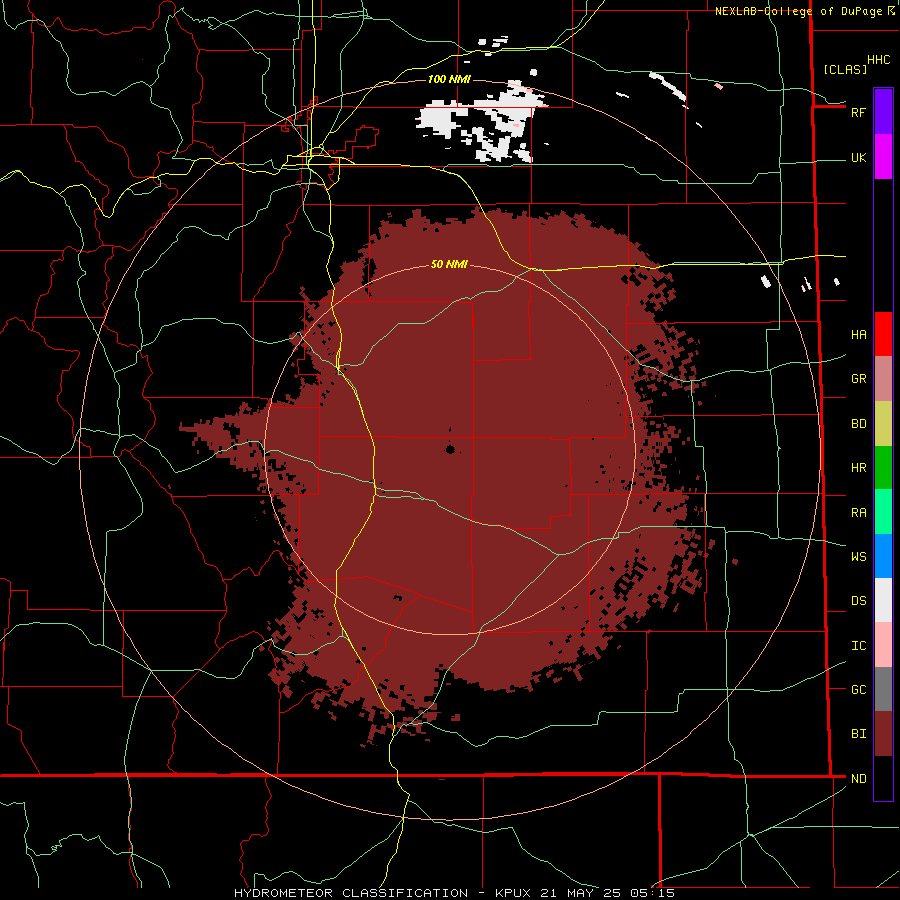Select the GR pink-brown legend swatch
This screenshot has width=900, height=900.
coord(883,379)
